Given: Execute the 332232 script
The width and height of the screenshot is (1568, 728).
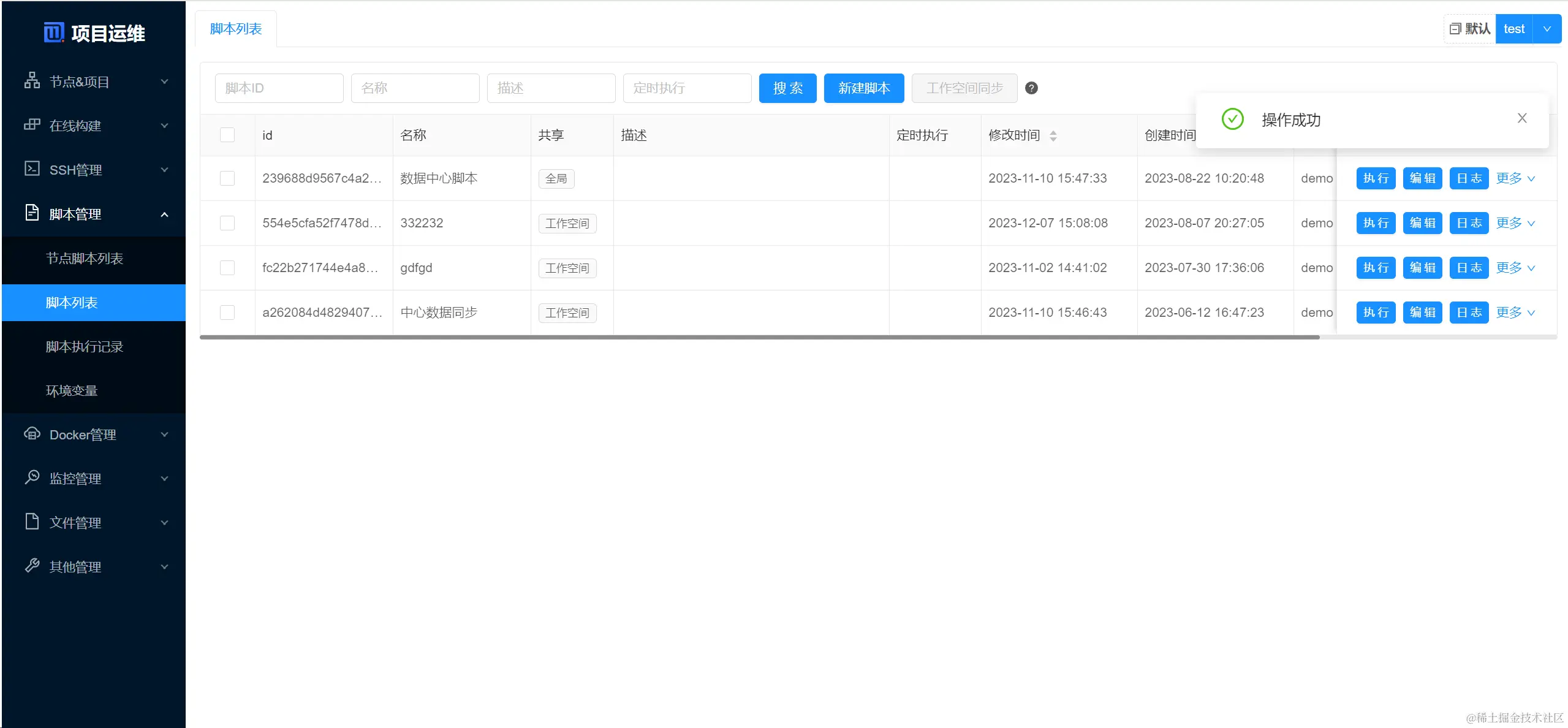Looking at the screenshot, I should click(x=1376, y=223).
